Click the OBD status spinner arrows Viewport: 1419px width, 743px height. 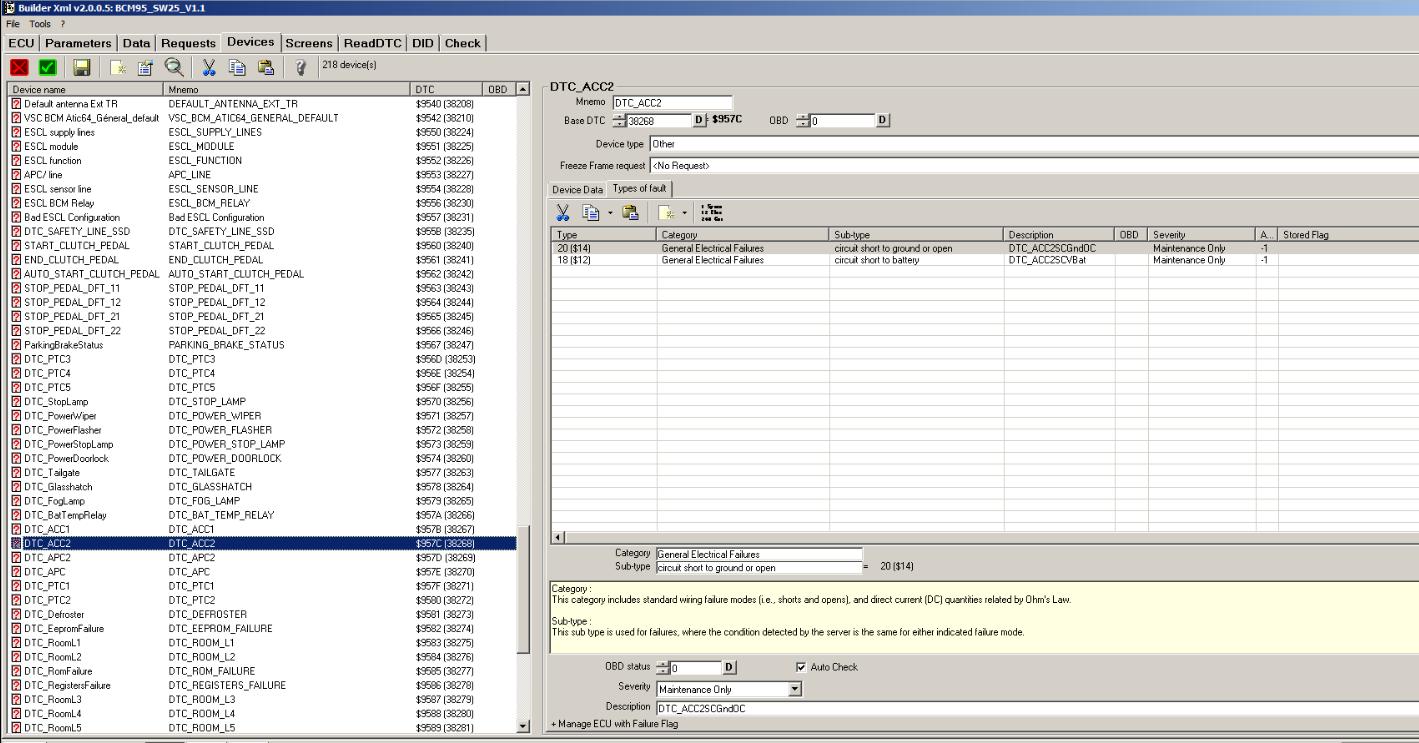[662, 667]
